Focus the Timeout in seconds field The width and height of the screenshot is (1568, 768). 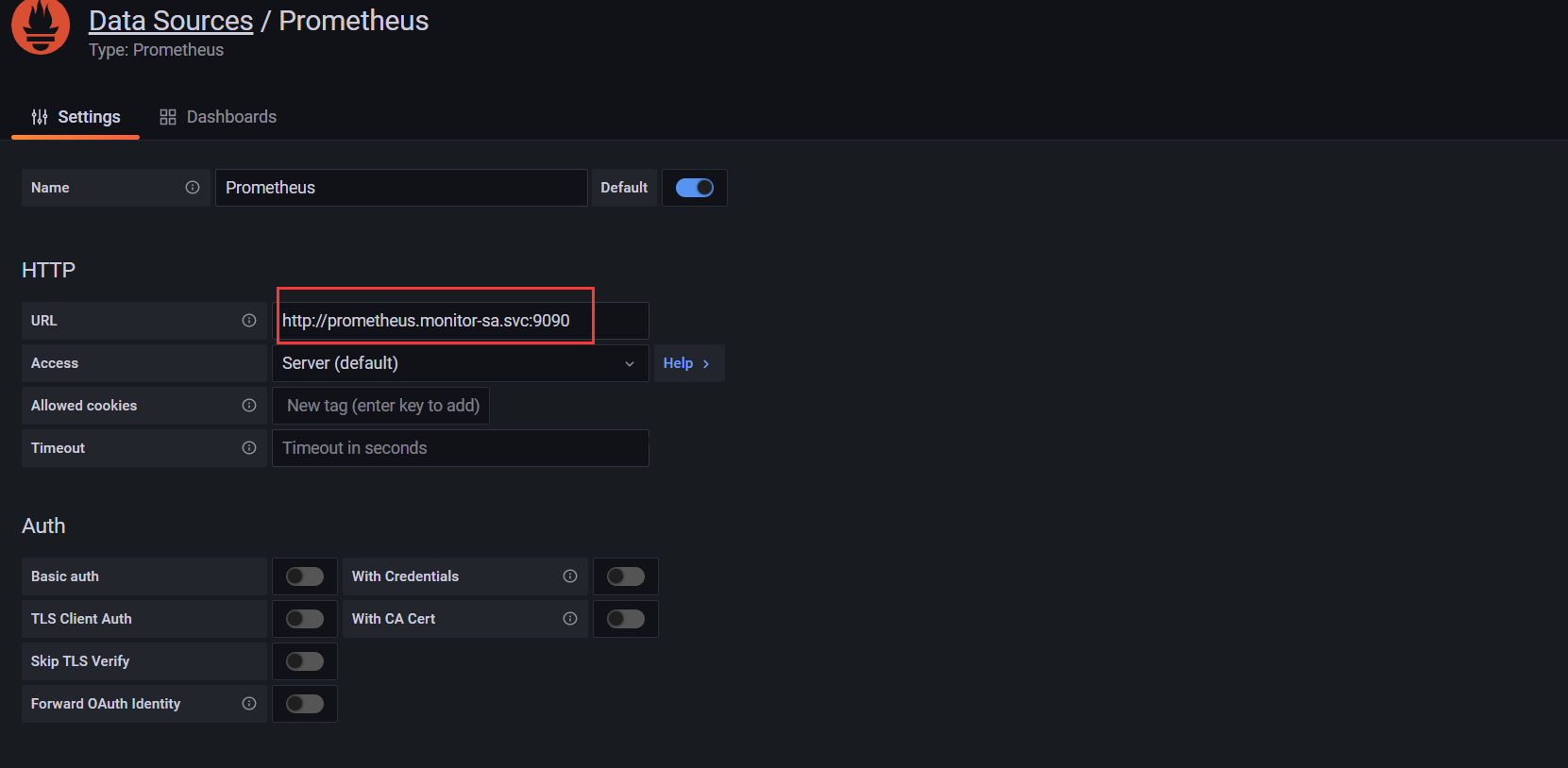point(461,448)
